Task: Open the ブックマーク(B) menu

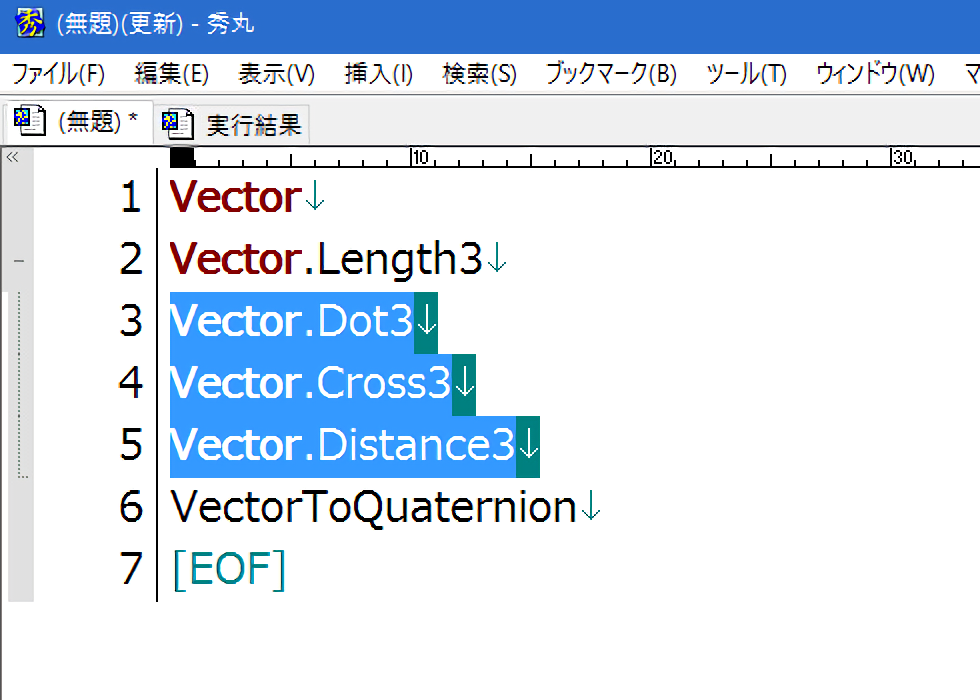Action: click(610, 74)
